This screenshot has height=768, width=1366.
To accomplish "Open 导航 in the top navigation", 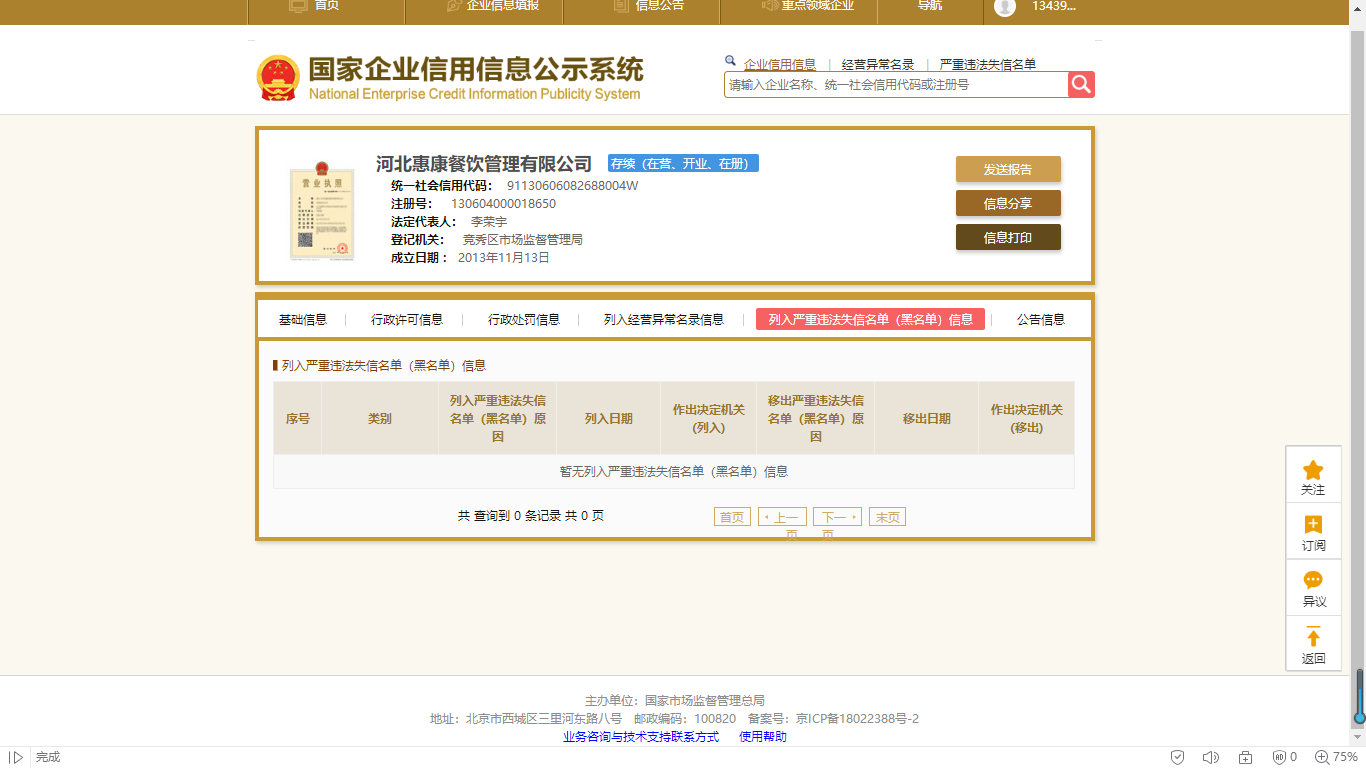I will pos(930,6).
